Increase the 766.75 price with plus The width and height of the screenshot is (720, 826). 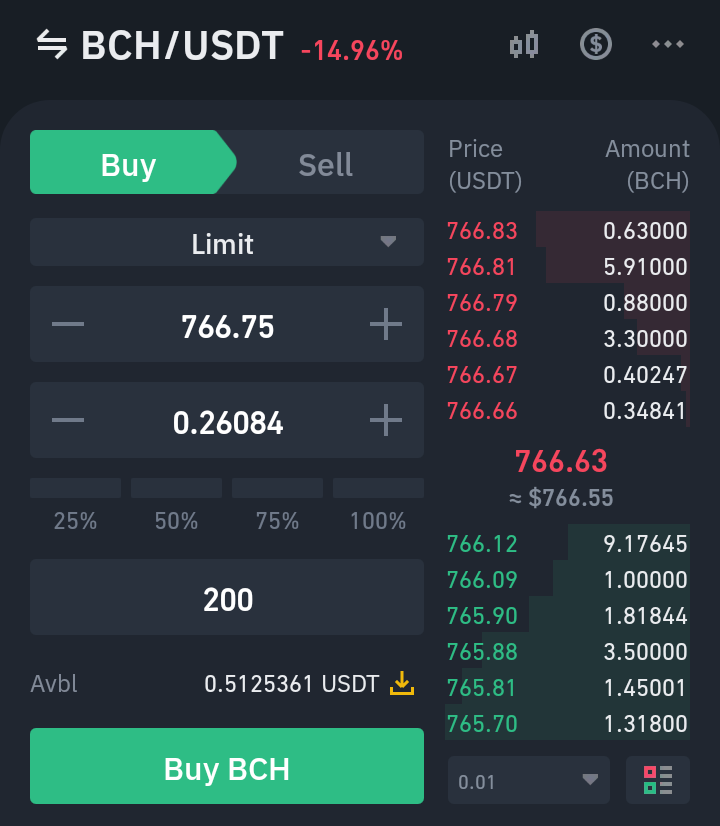[386, 324]
